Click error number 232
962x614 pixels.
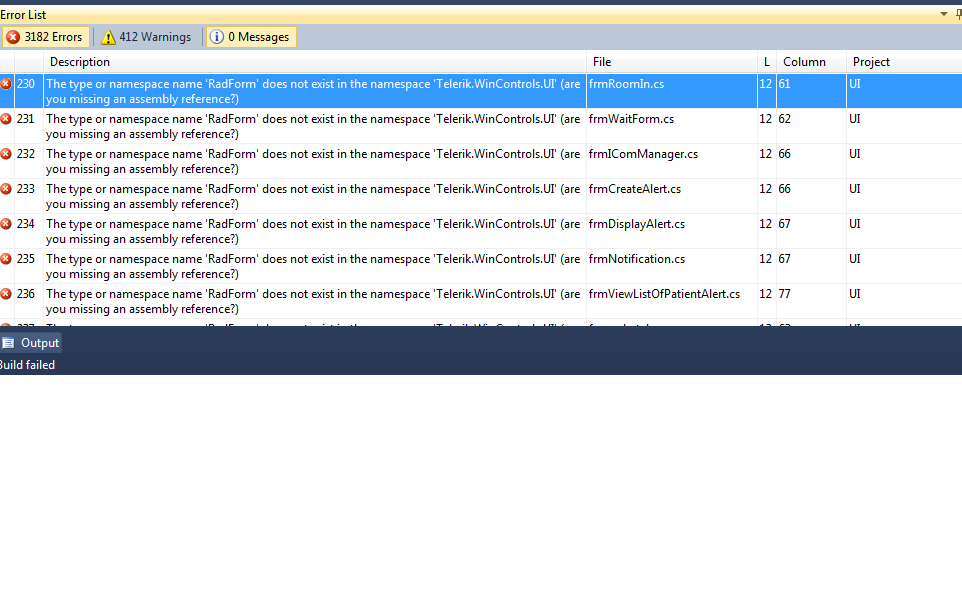(x=26, y=154)
